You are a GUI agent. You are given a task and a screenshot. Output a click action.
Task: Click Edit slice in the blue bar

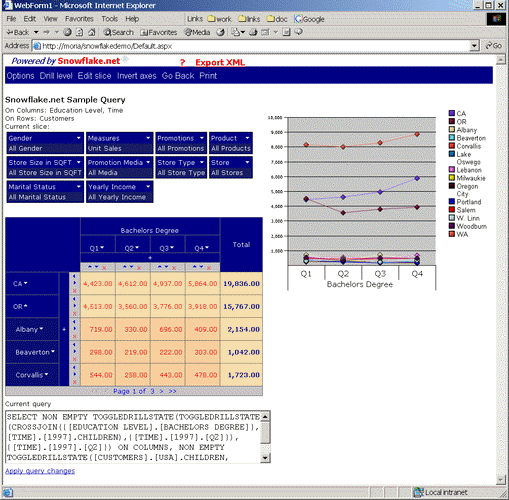(x=94, y=76)
